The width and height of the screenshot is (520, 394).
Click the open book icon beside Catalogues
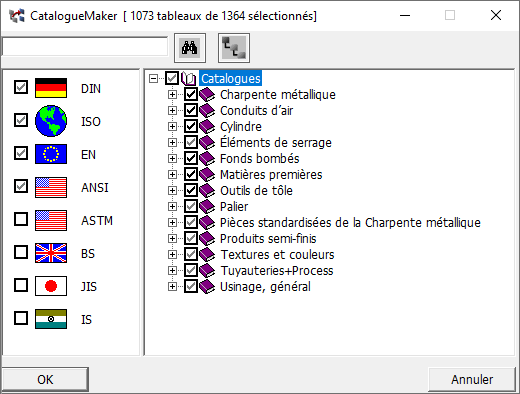pyautogui.click(x=189, y=79)
